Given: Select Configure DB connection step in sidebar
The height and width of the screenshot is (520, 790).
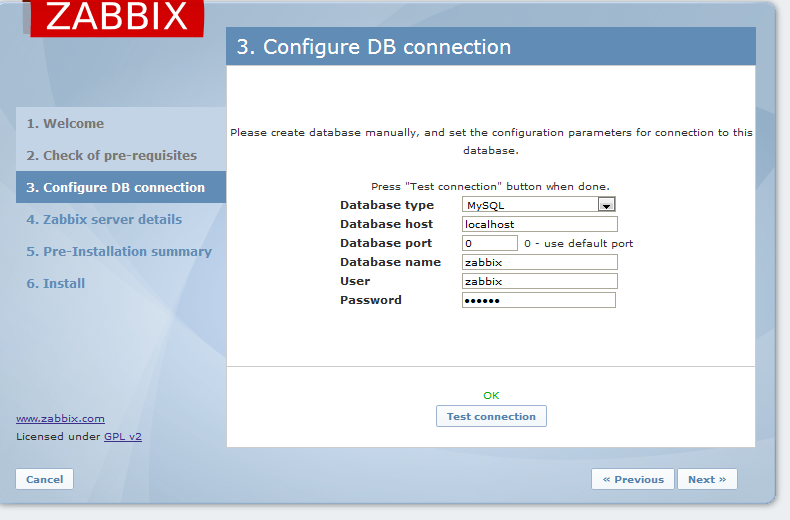Looking at the screenshot, I should [x=115, y=188].
